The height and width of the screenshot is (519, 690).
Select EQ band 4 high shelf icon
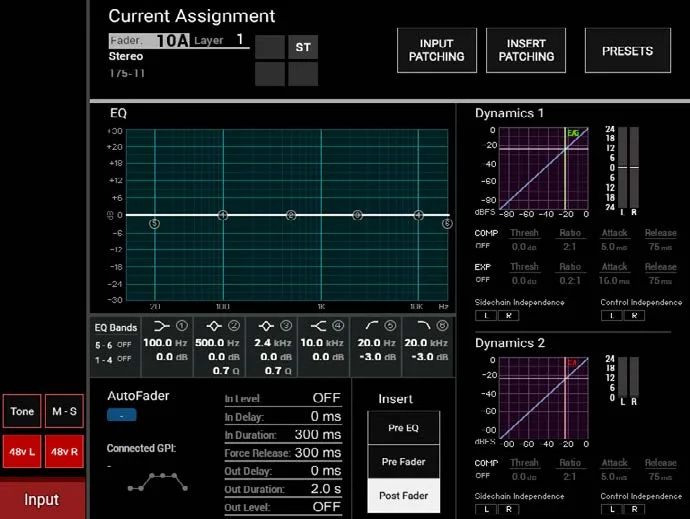pyautogui.click(x=318, y=326)
